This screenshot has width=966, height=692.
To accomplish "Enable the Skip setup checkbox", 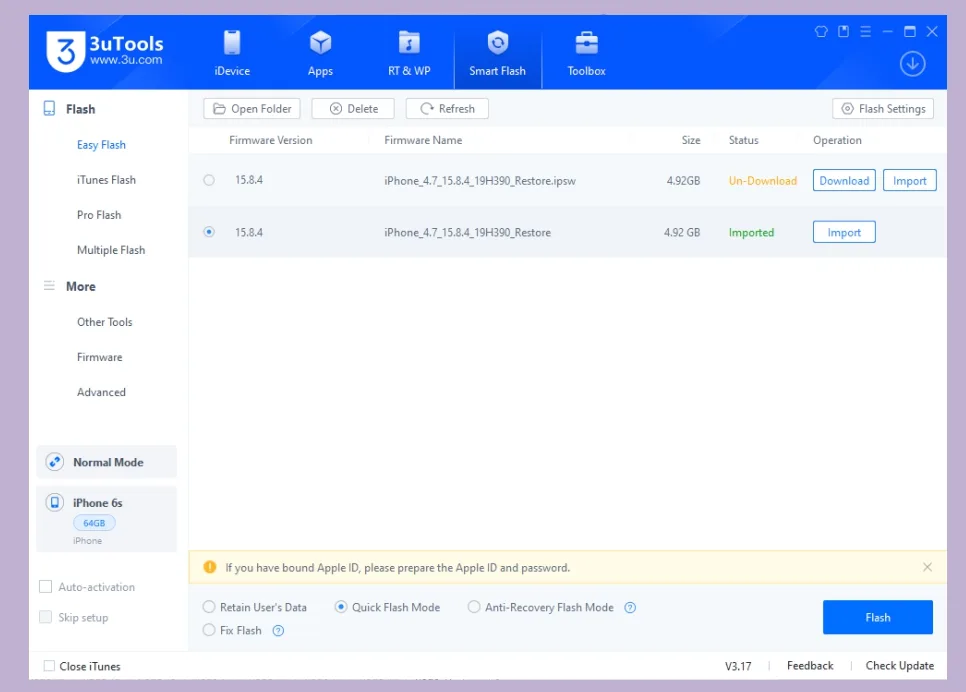I will 46,617.
